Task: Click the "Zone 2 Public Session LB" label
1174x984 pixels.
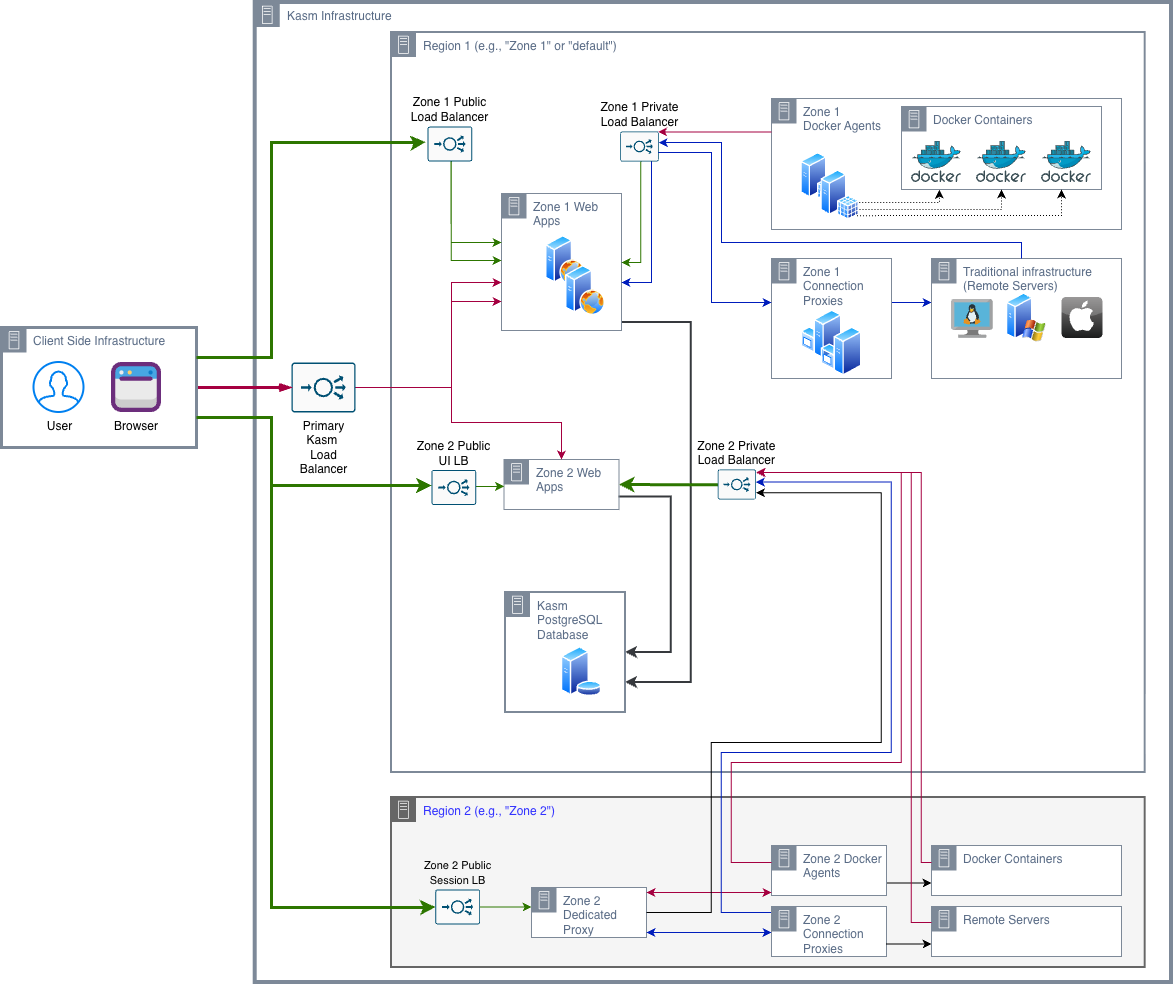Action: point(457,872)
